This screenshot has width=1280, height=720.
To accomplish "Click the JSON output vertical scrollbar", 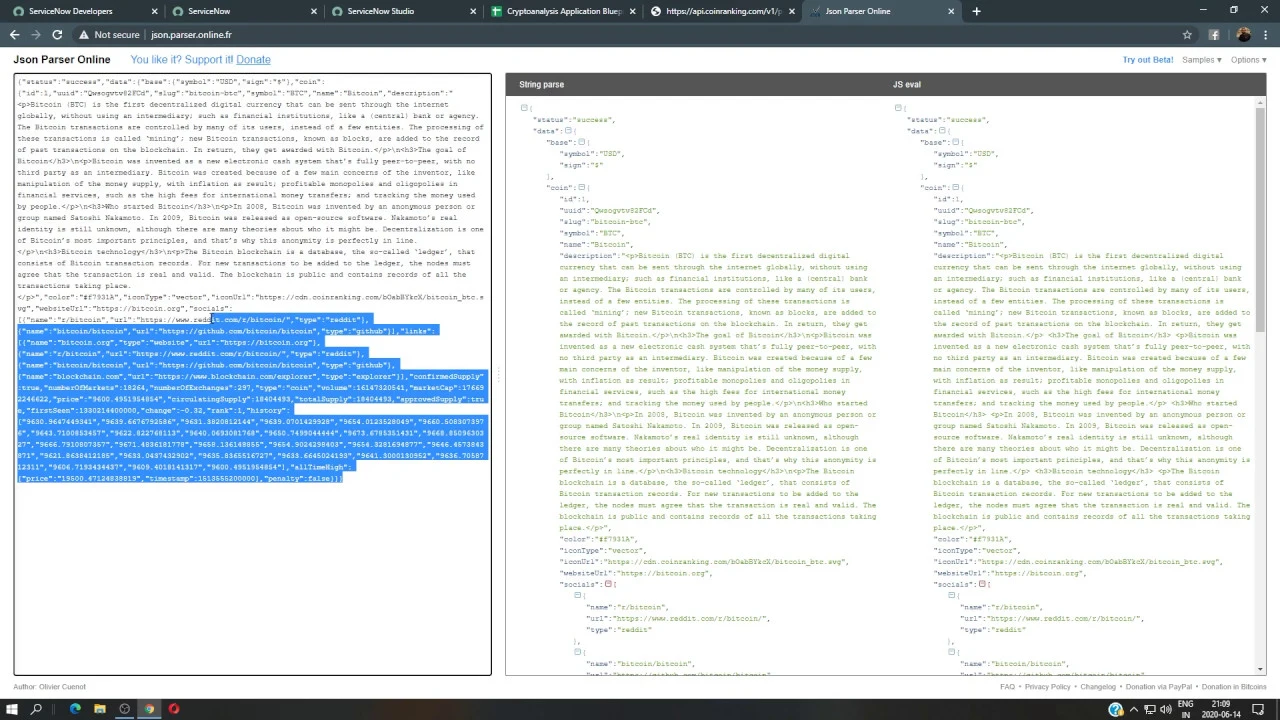I will click(1259, 300).
